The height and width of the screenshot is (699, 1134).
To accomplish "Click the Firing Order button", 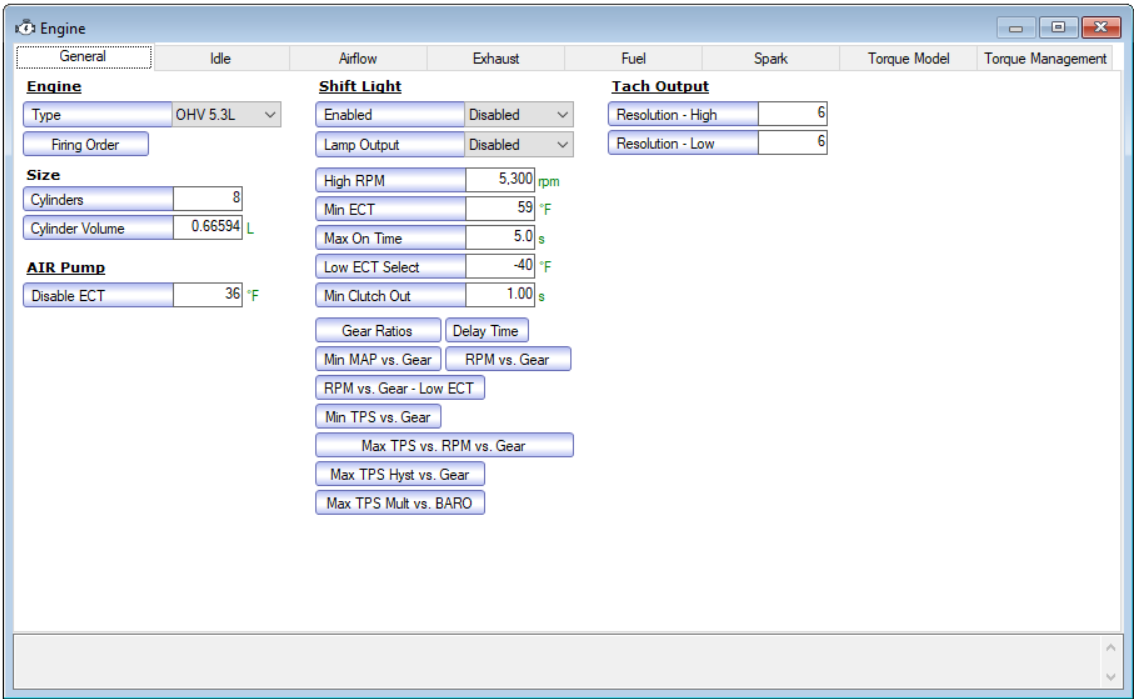I will pyautogui.click(x=86, y=145).
